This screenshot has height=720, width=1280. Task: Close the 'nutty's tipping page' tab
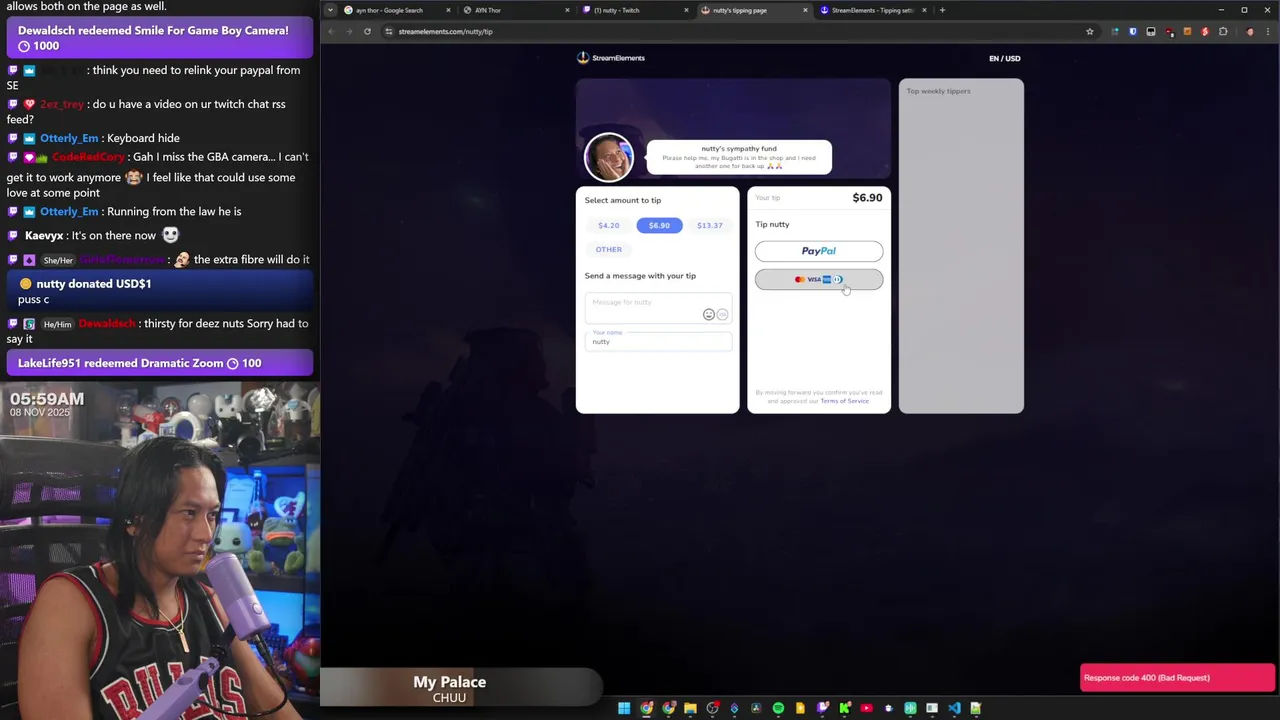[x=805, y=10]
